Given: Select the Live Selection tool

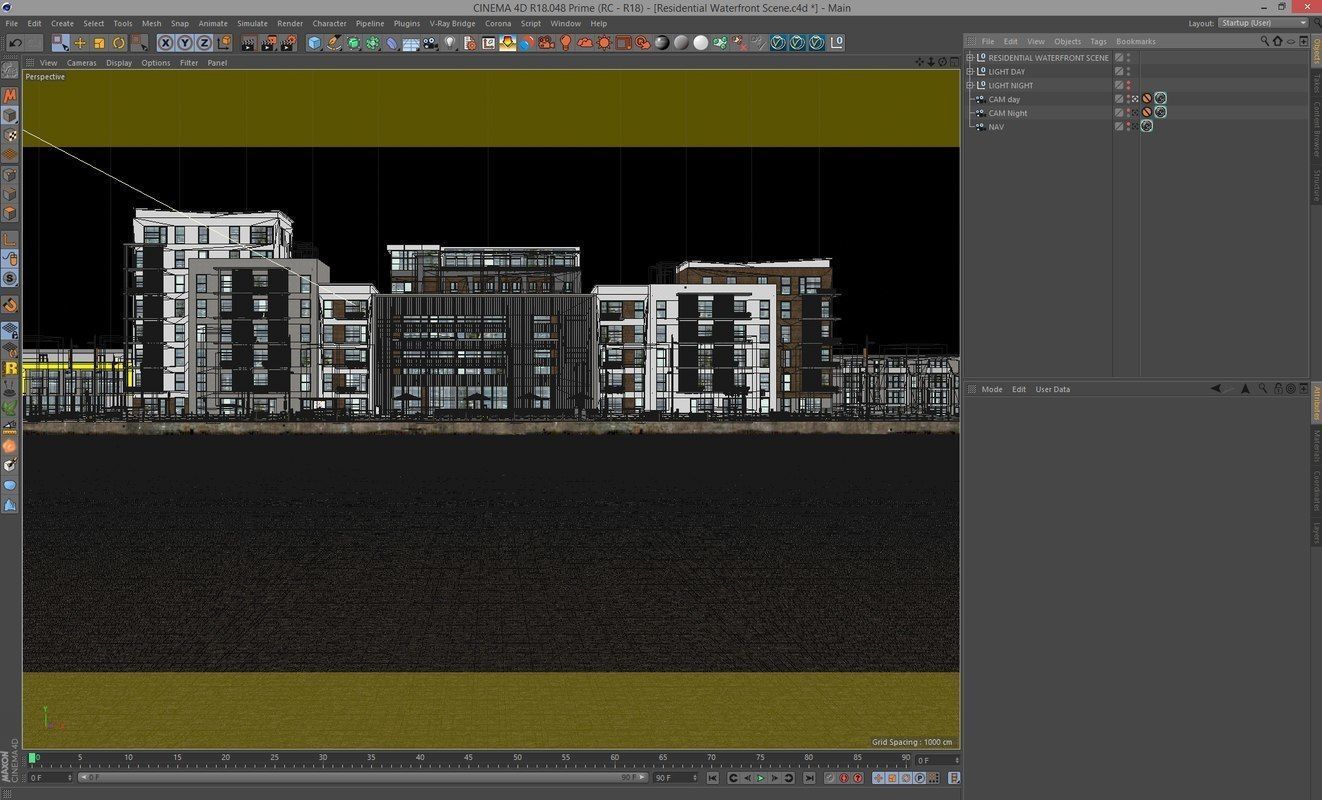Looking at the screenshot, I should 61,43.
